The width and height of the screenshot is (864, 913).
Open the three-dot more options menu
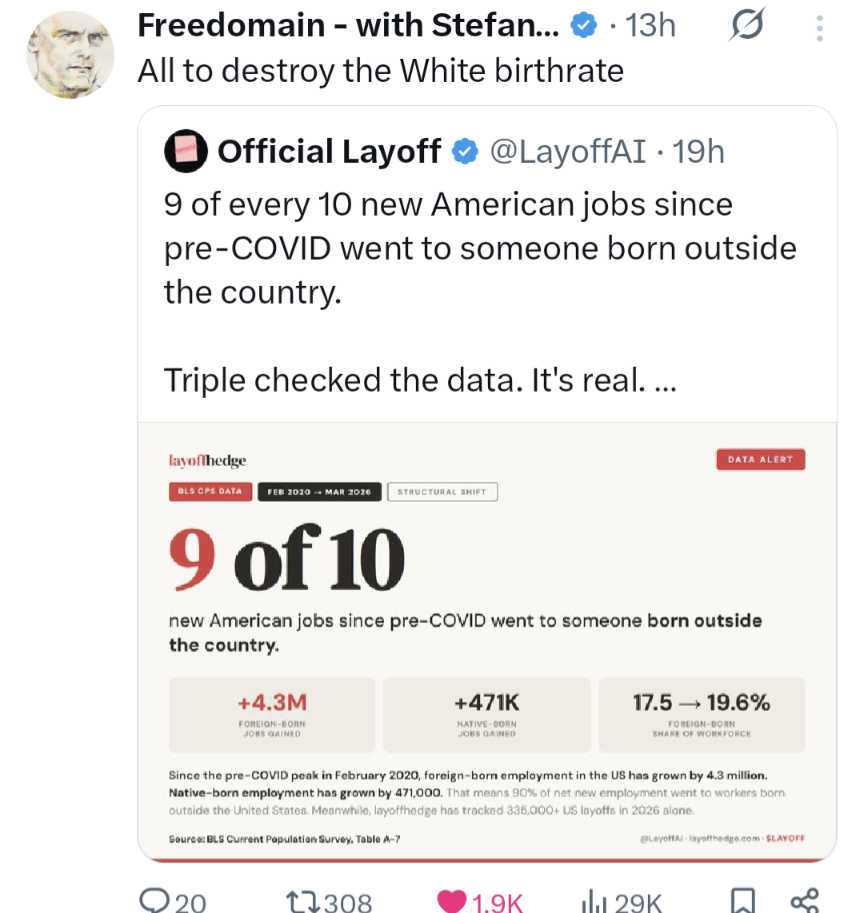820,27
